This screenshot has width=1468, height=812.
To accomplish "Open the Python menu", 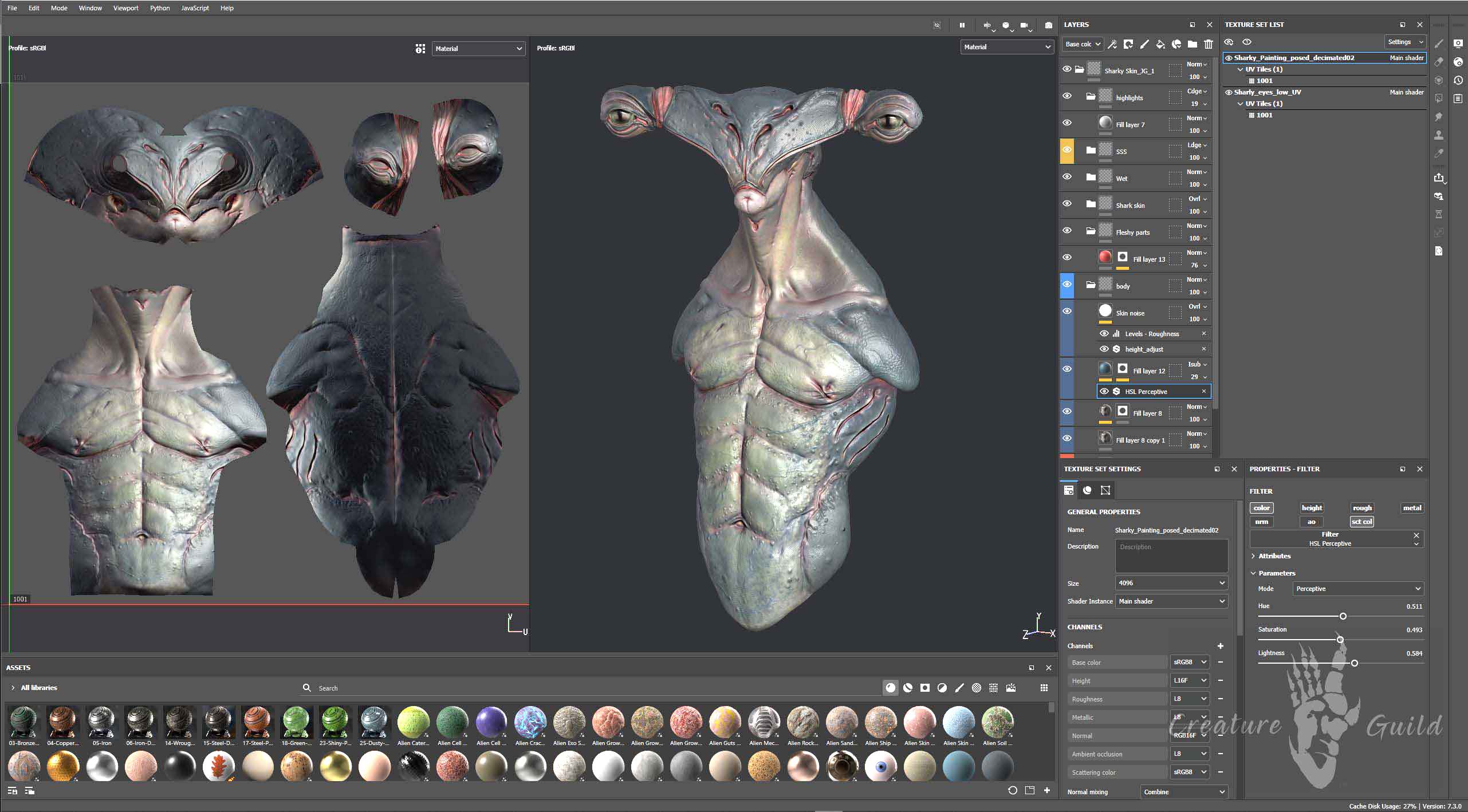I will pos(160,8).
